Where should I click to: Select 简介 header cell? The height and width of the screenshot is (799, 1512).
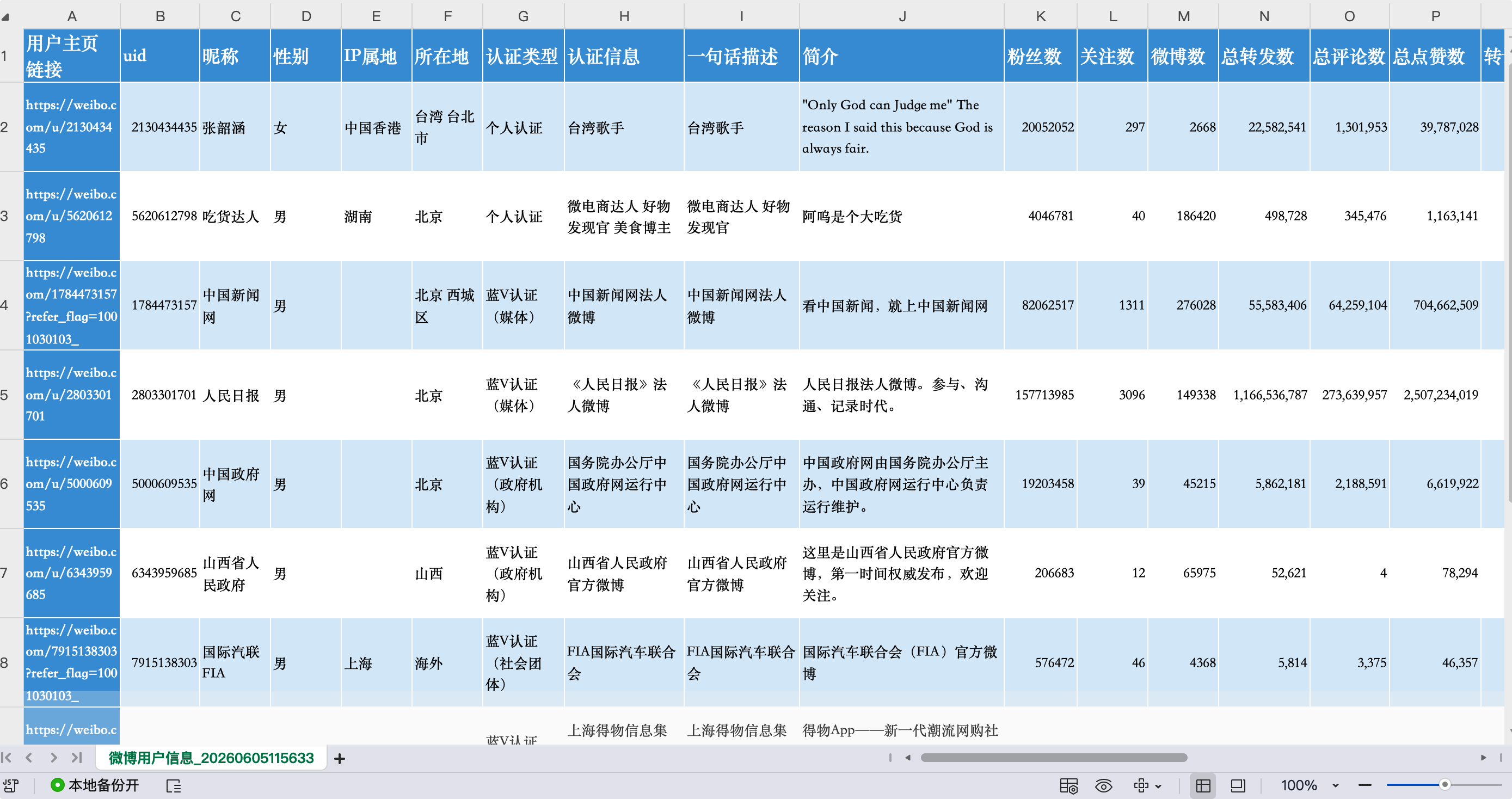coord(901,56)
